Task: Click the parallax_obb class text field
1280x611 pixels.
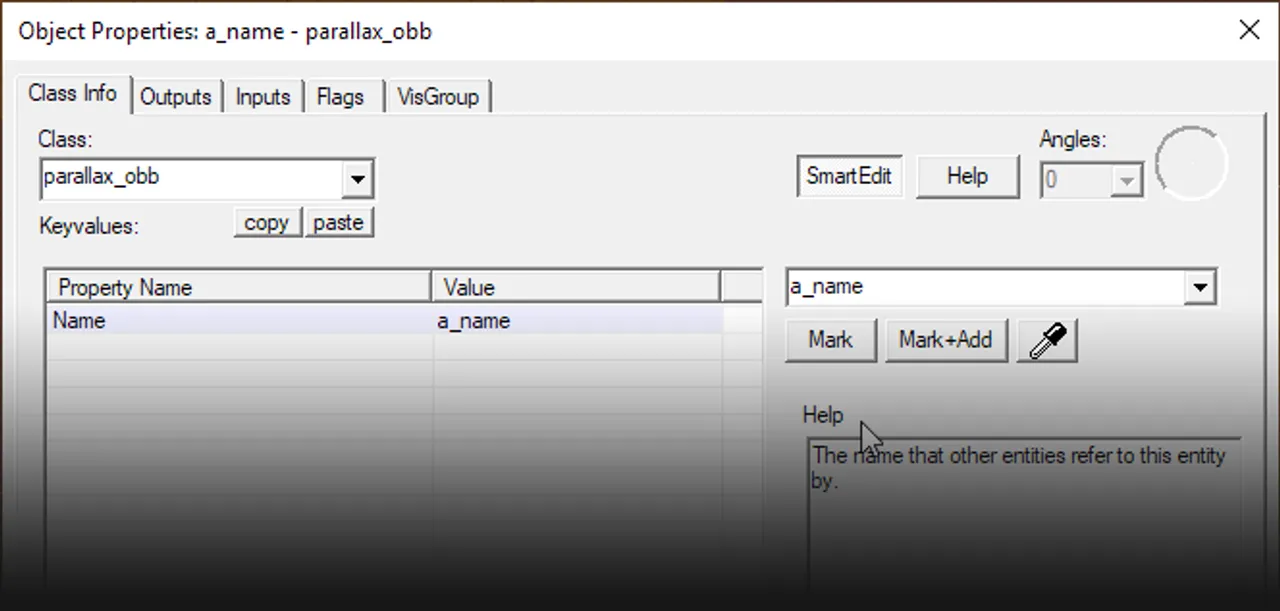Action: pos(192,178)
